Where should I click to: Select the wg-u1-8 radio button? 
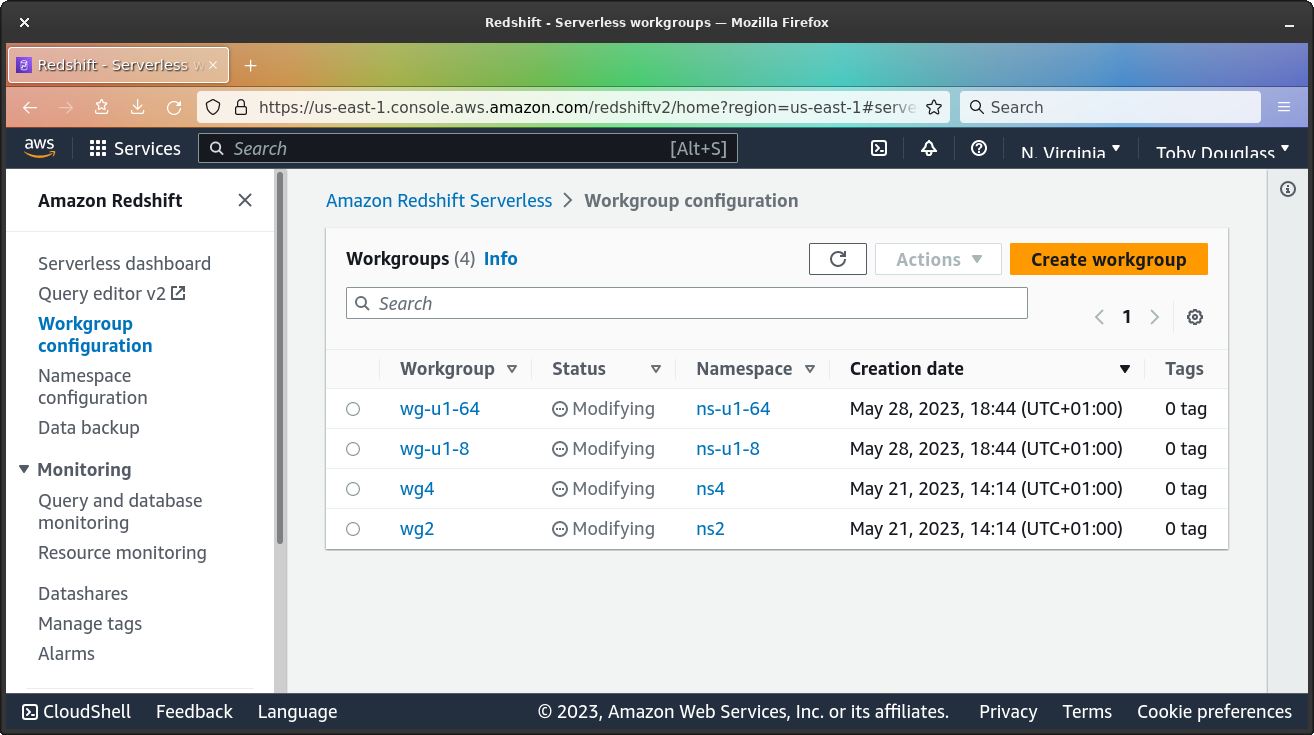pos(353,449)
